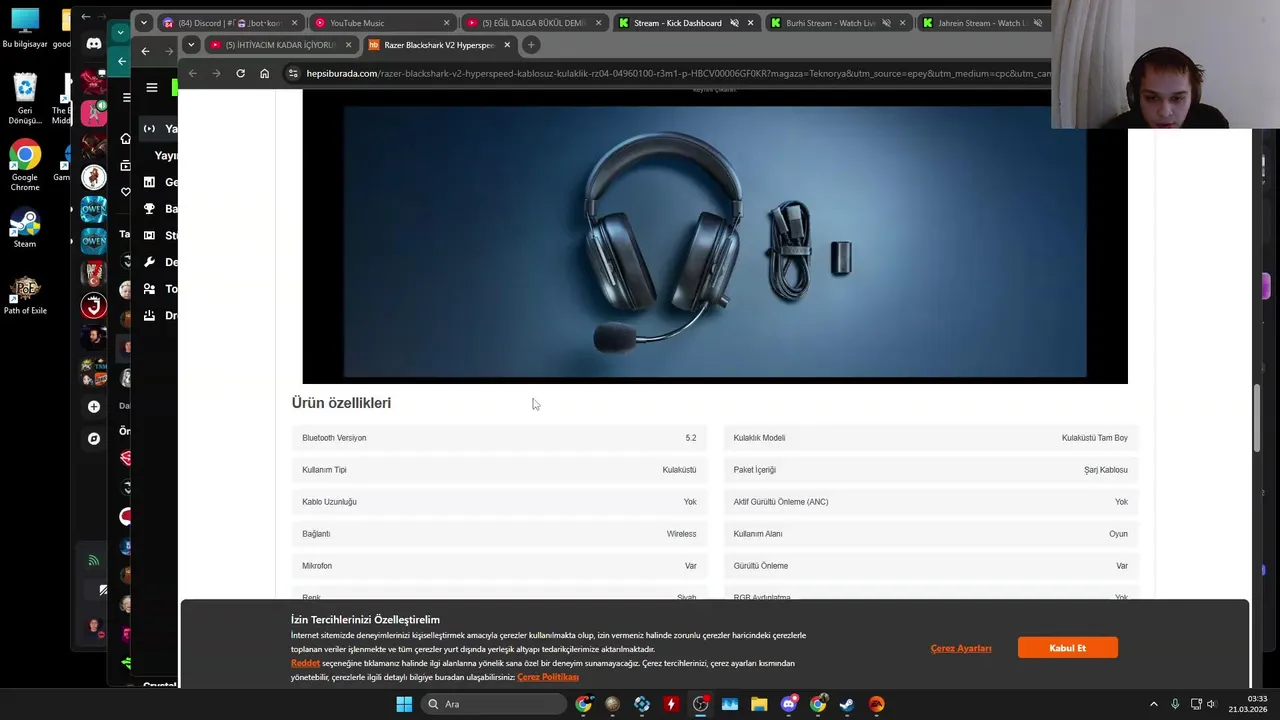Unmute the Burhi Stream tab audio icon
Viewport: 1280px width, 720px height.
click(x=886, y=23)
